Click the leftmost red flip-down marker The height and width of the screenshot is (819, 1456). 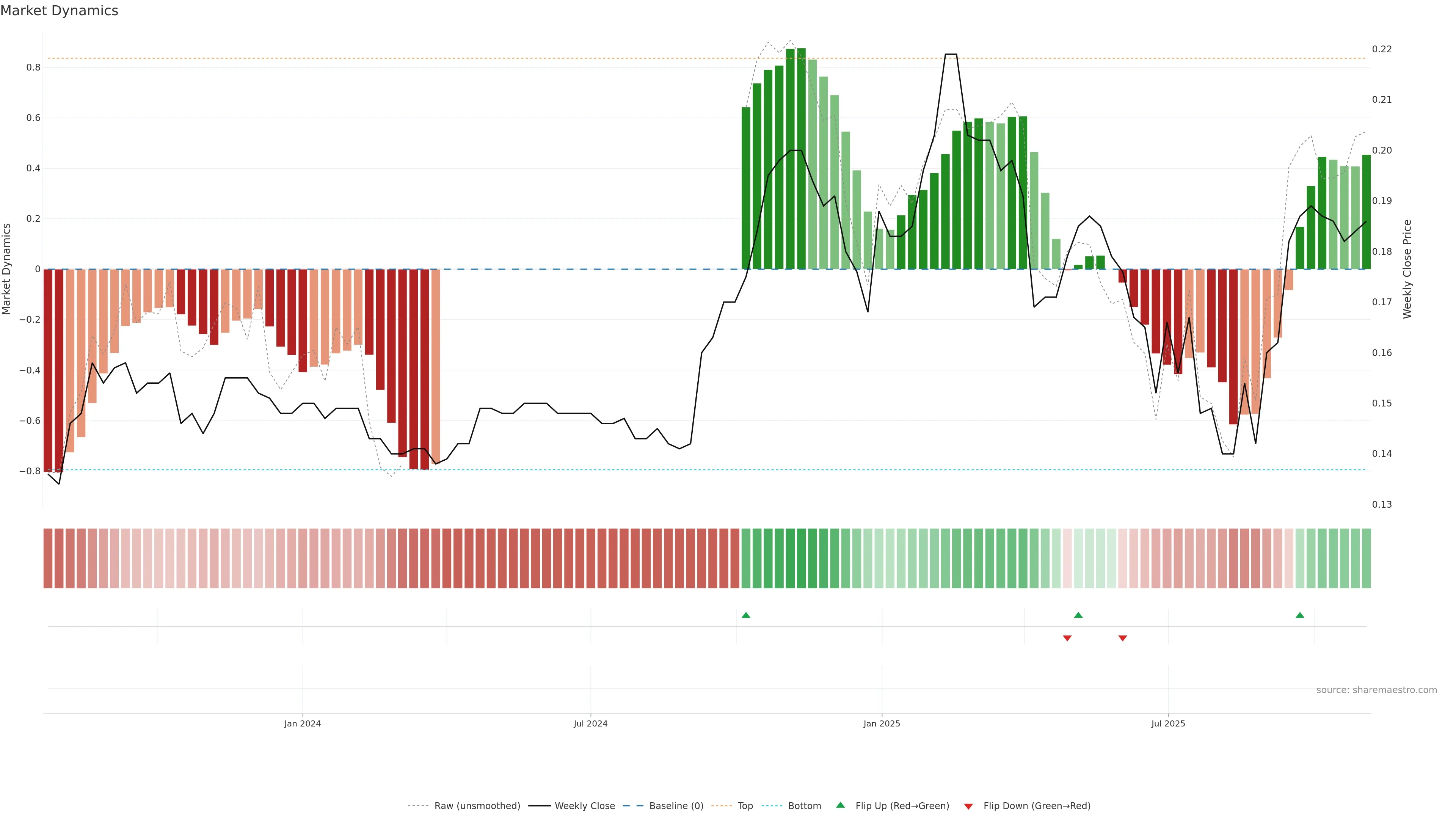point(1067,638)
